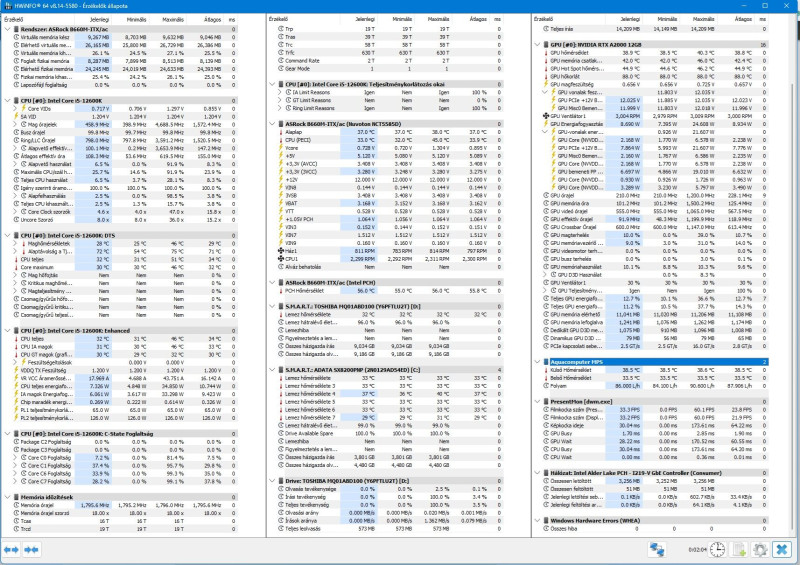Click clock icon of Uncore Szorzó
Screen dimensions: 800x565
pos(16,219)
